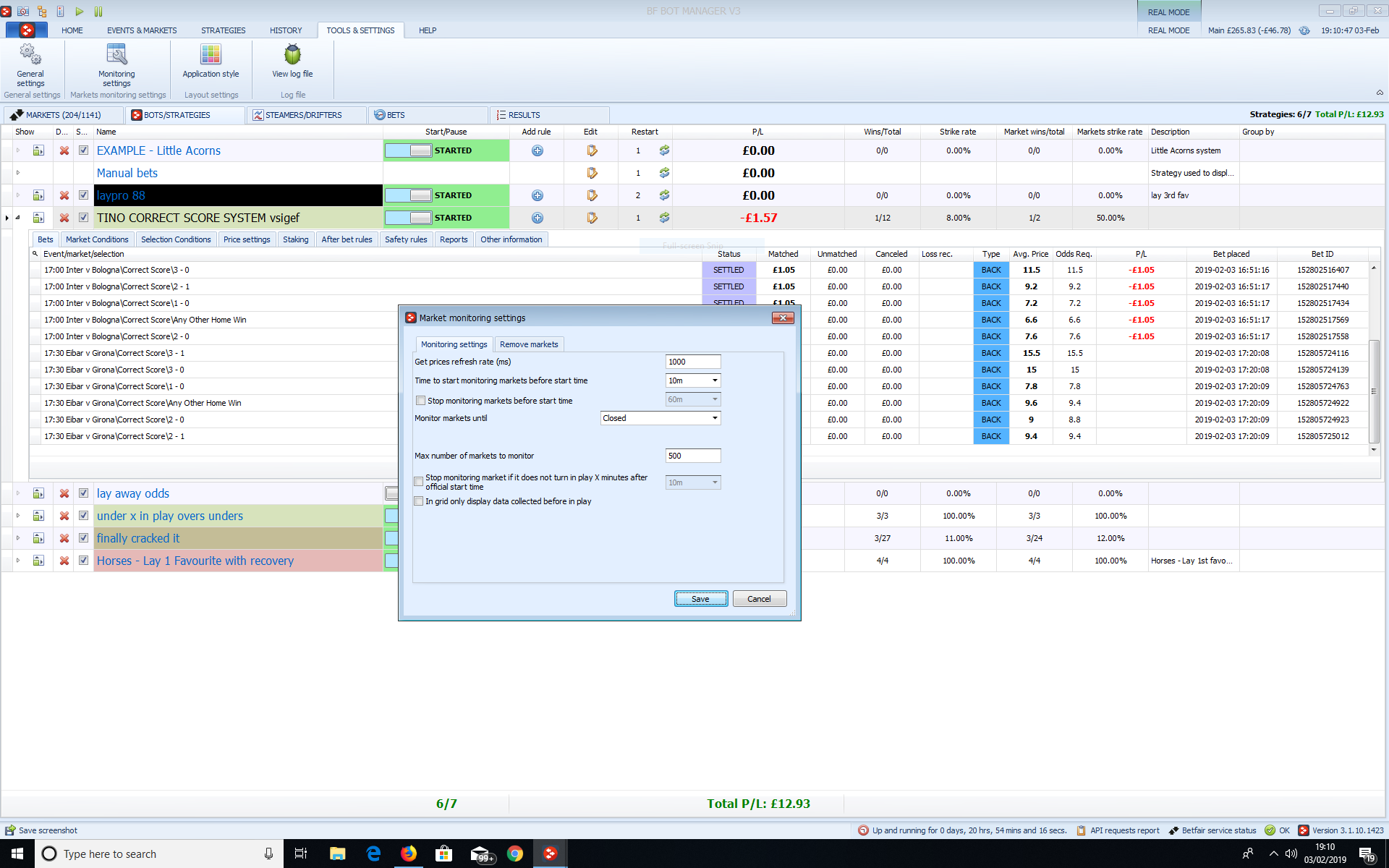Expand lay away odds row
The width and height of the screenshot is (1389, 868).
pyautogui.click(x=18, y=493)
